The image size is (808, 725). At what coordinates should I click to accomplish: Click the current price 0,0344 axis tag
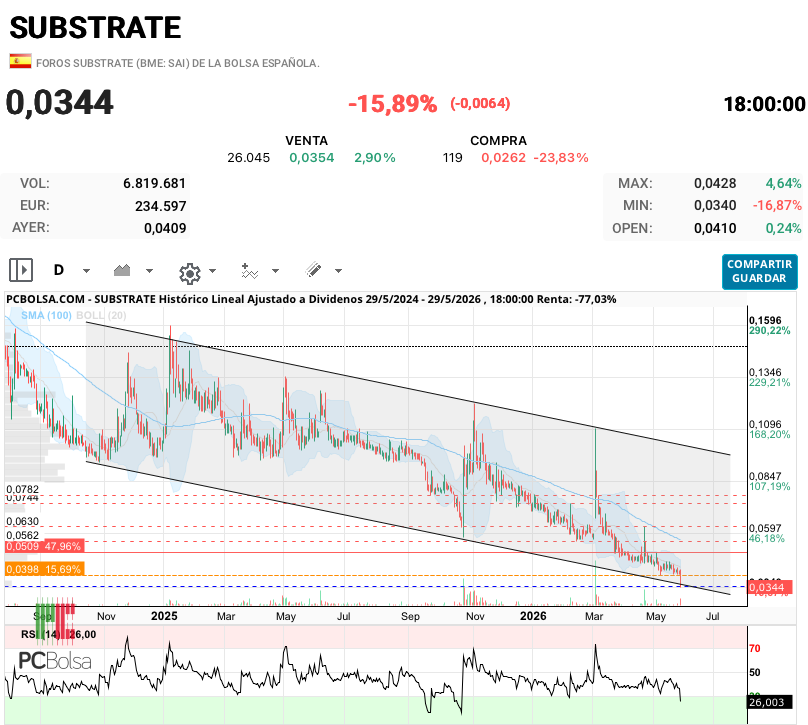tap(770, 587)
